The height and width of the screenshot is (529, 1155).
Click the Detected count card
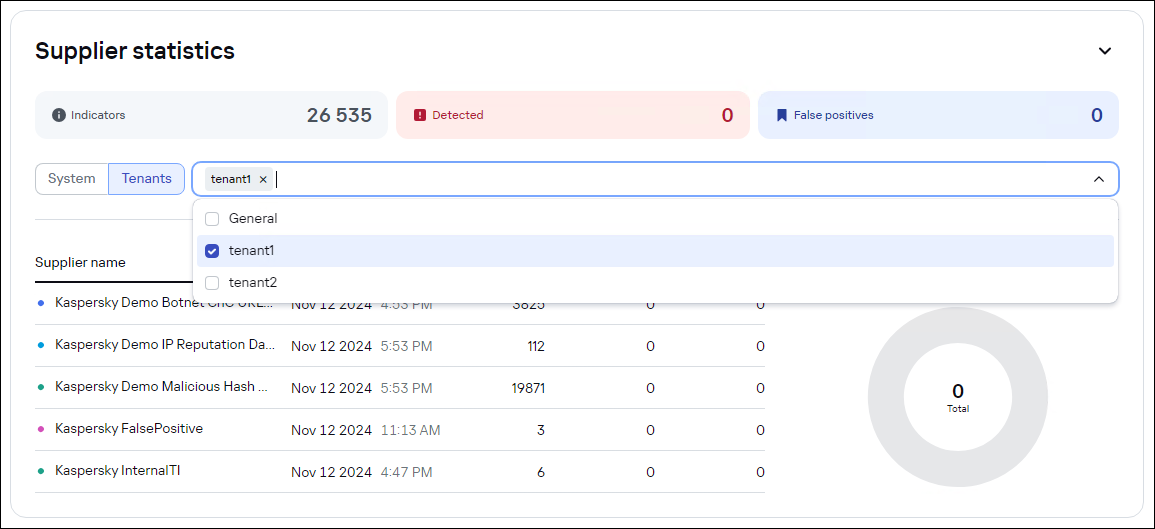572,115
